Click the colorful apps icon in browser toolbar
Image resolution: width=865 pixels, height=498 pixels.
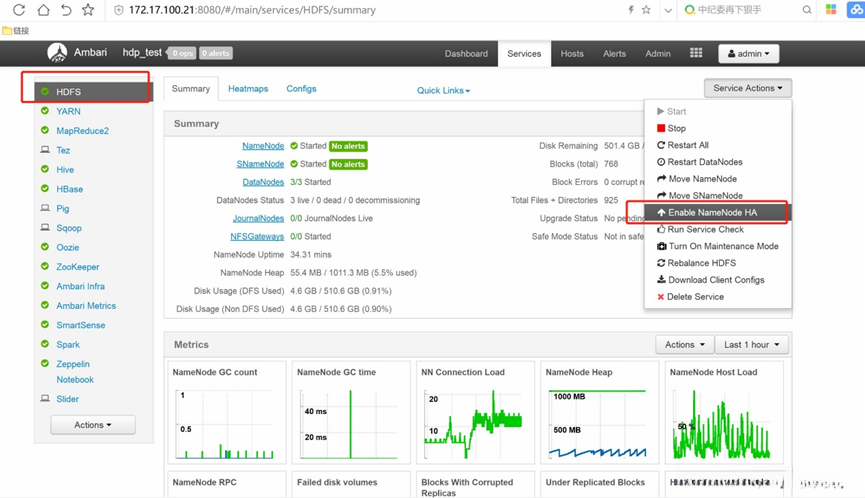click(x=831, y=9)
